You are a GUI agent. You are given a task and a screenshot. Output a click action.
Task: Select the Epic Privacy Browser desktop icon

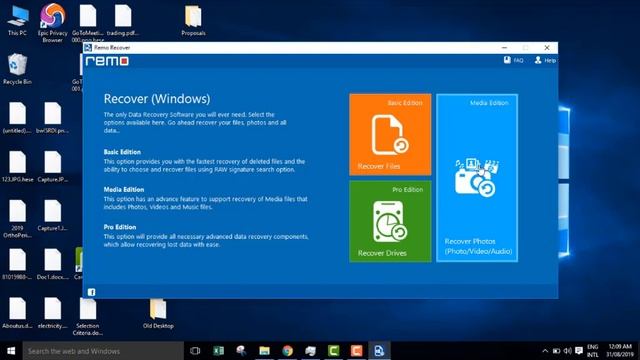pos(53,22)
